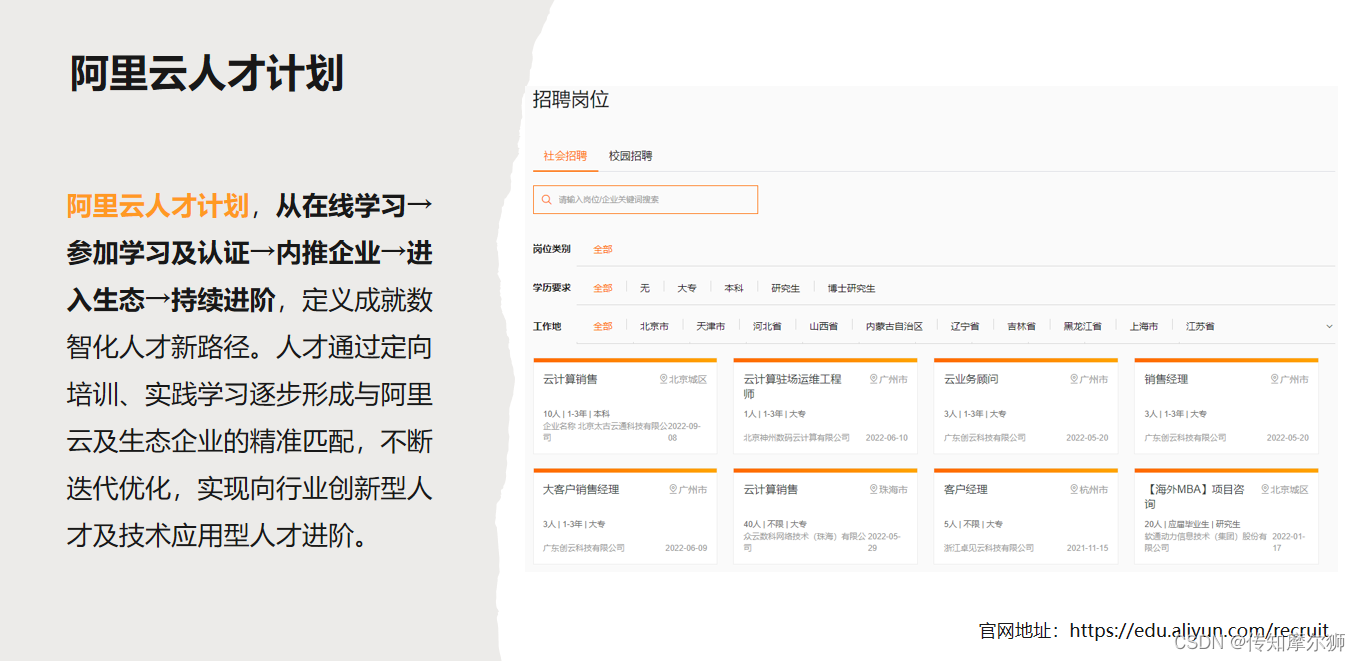
Task: Click the company name 浙江卓见云科技有限公司
Action: (989, 548)
